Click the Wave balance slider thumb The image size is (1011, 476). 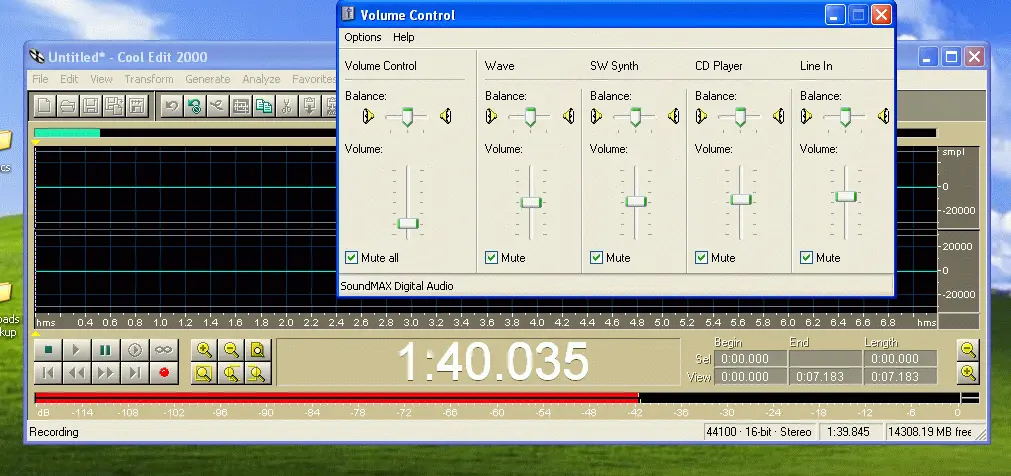coord(530,117)
